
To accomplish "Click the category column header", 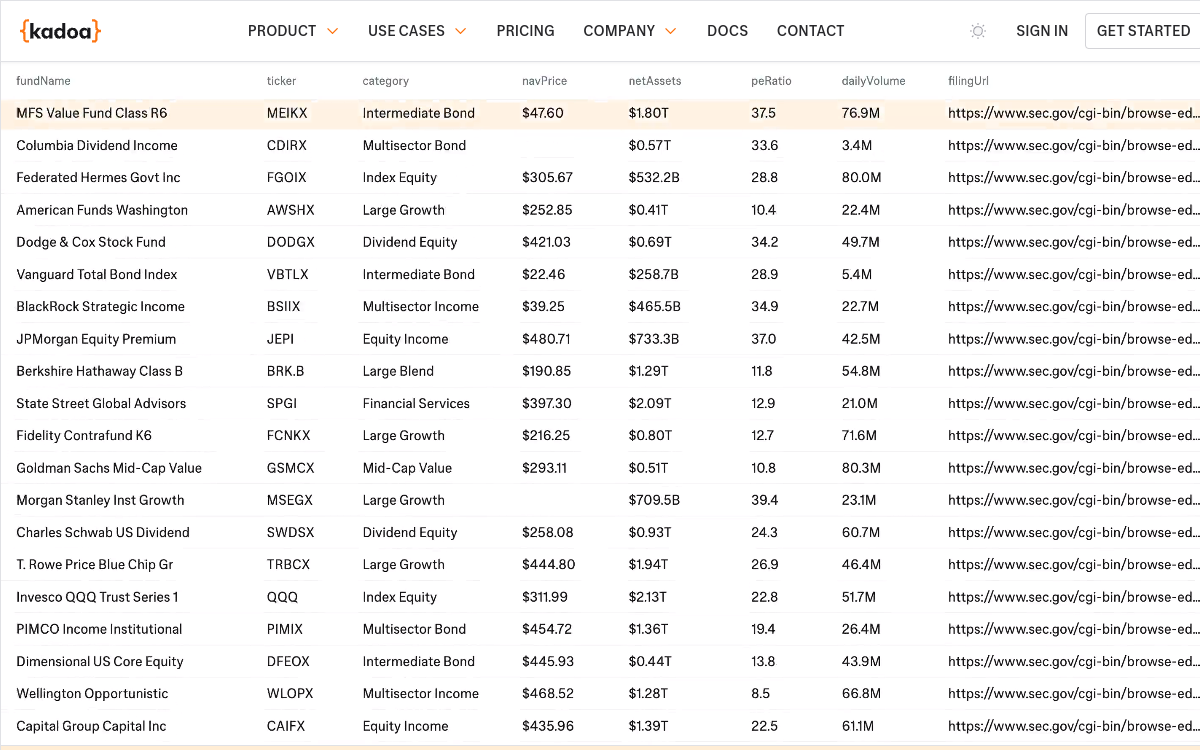I will pyautogui.click(x=385, y=81).
